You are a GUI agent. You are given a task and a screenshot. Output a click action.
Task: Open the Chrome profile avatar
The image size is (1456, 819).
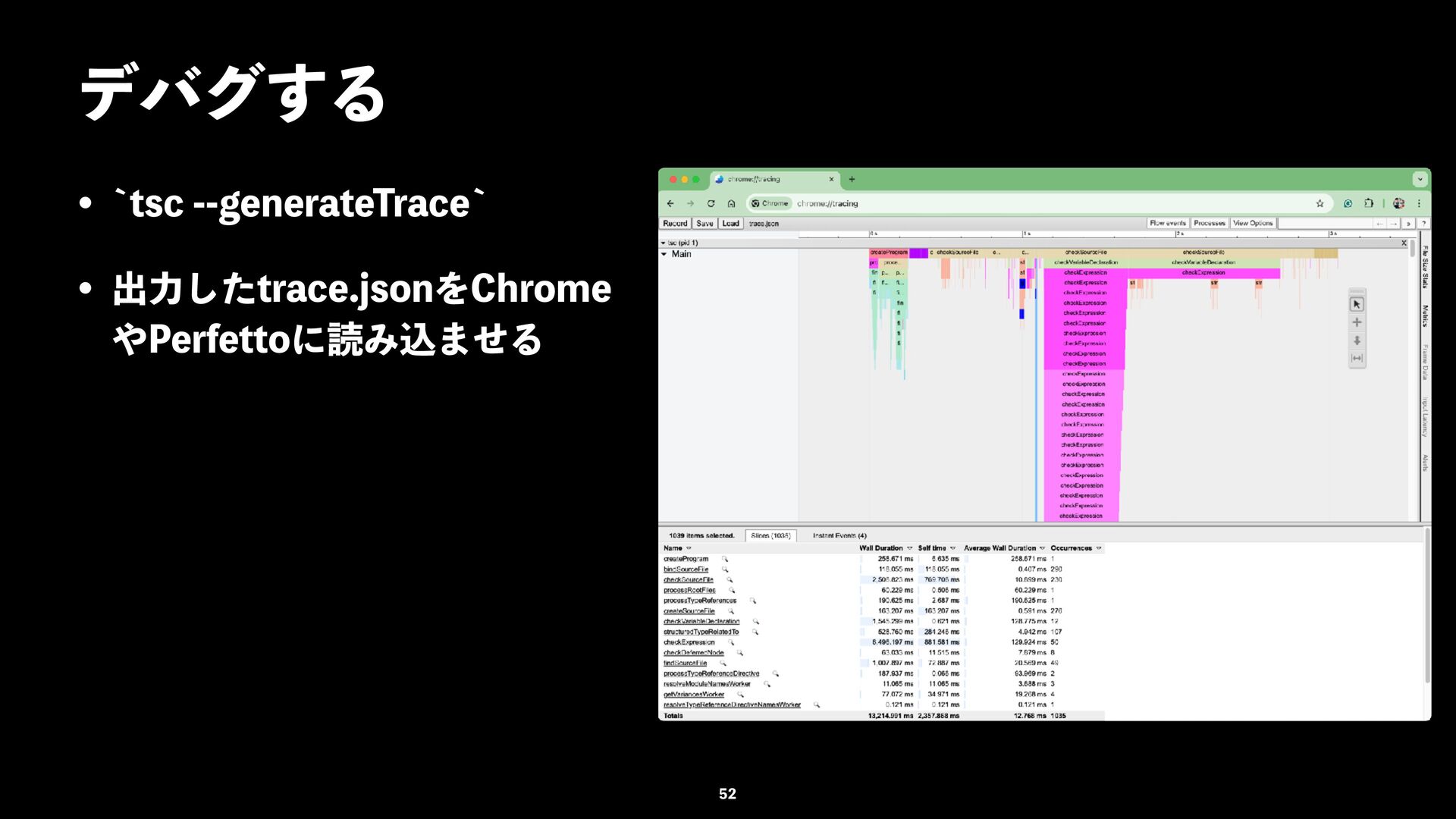tap(1399, 203)
